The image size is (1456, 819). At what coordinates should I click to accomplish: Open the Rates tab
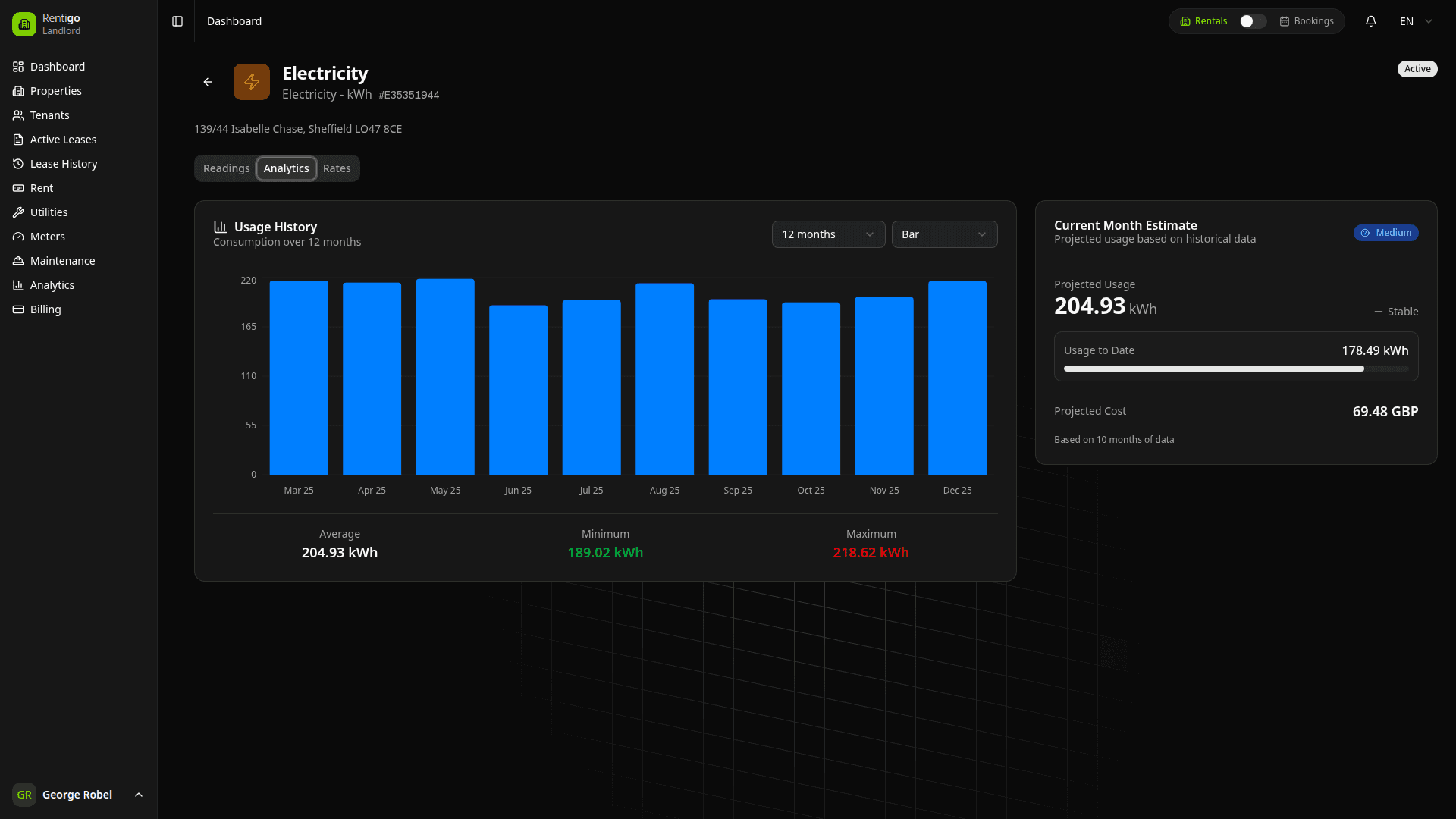point(337,168)
